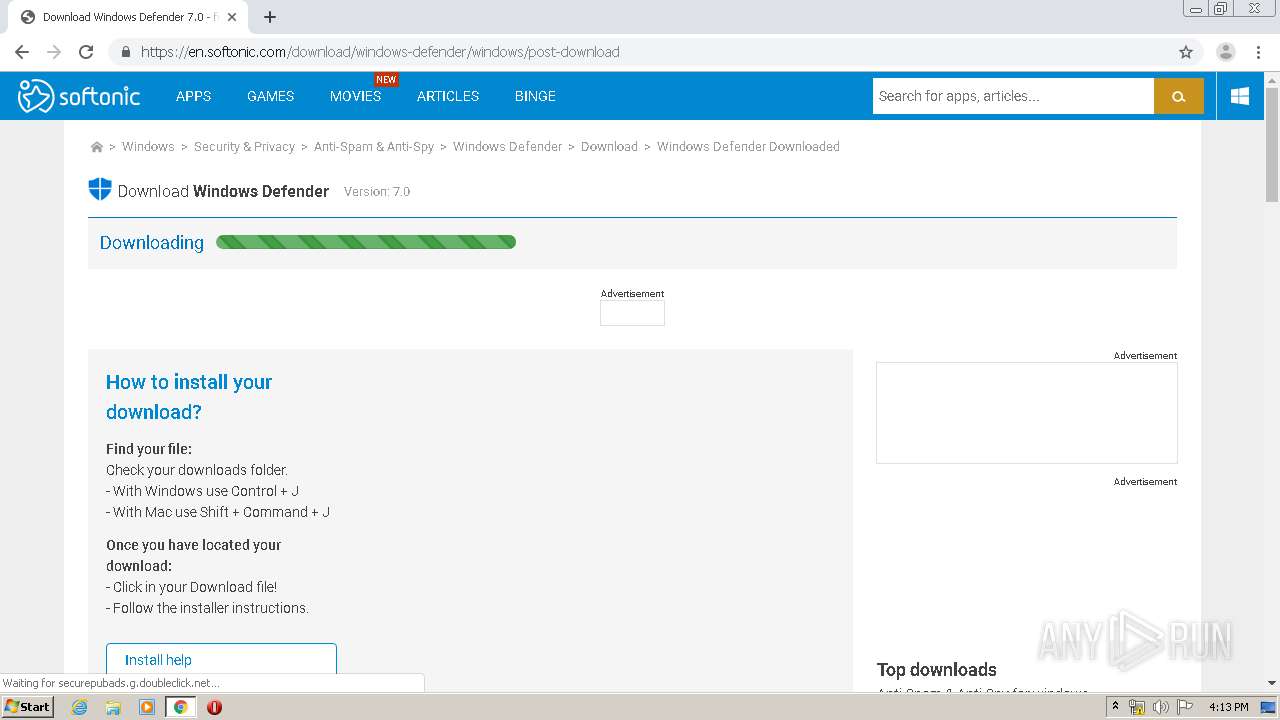Click the volume speaker tray icon

pos(1161,707)
